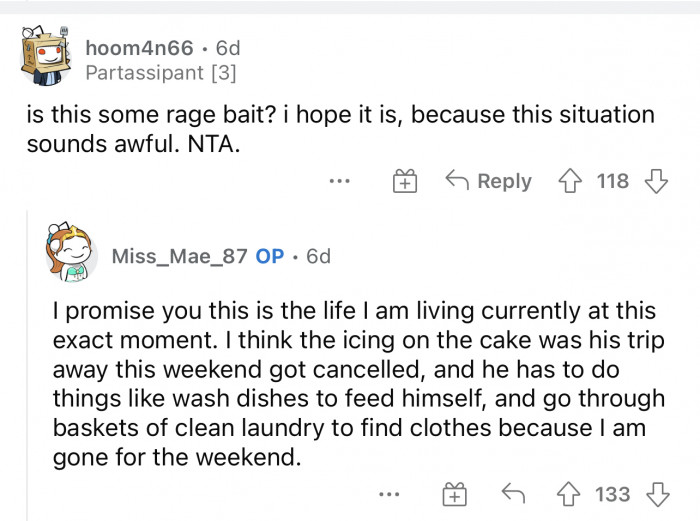
Task: Click the 6d timestamp beside the OP label
Action: click(318, 256)
